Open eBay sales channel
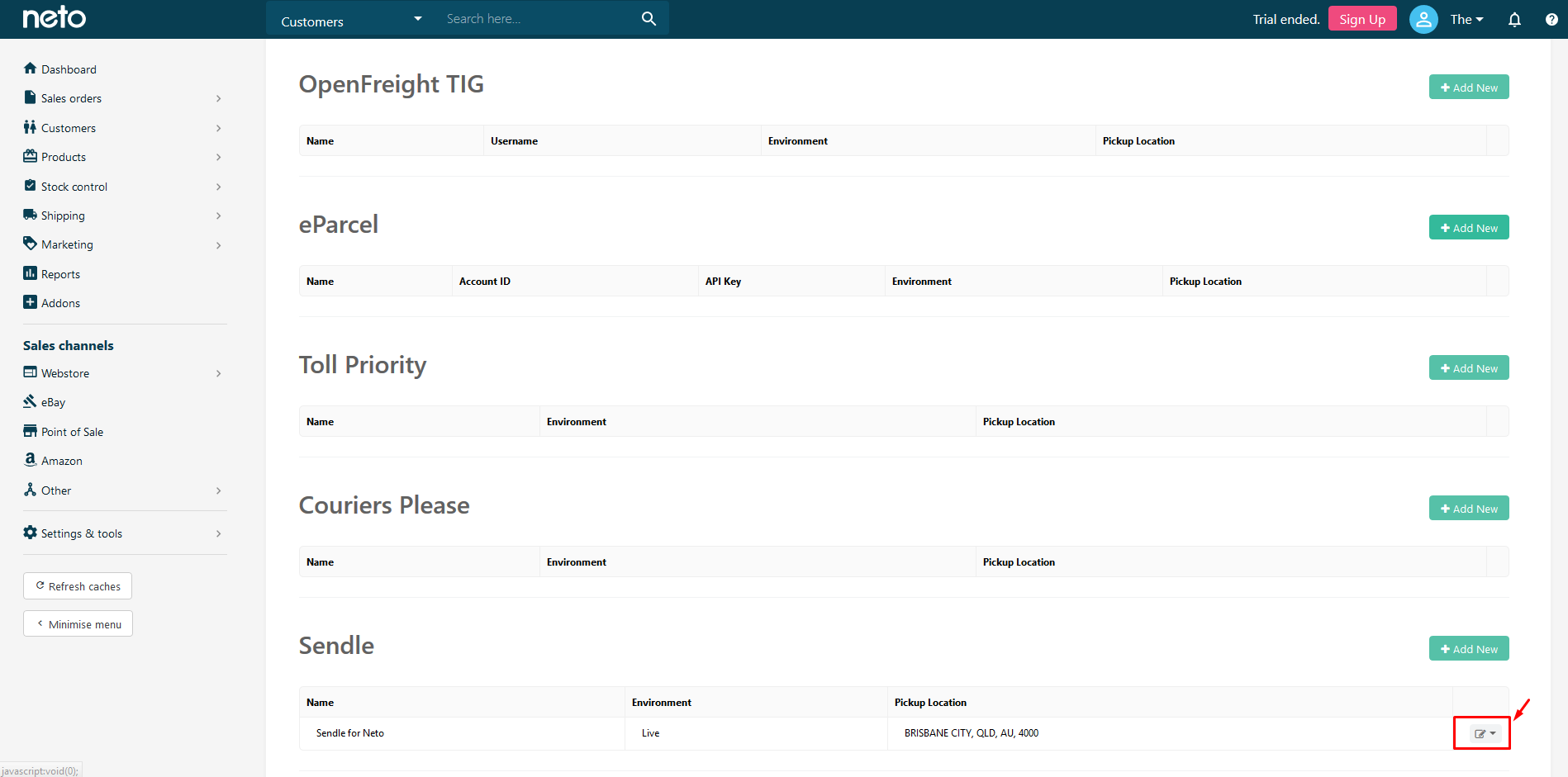 point(53,402)
